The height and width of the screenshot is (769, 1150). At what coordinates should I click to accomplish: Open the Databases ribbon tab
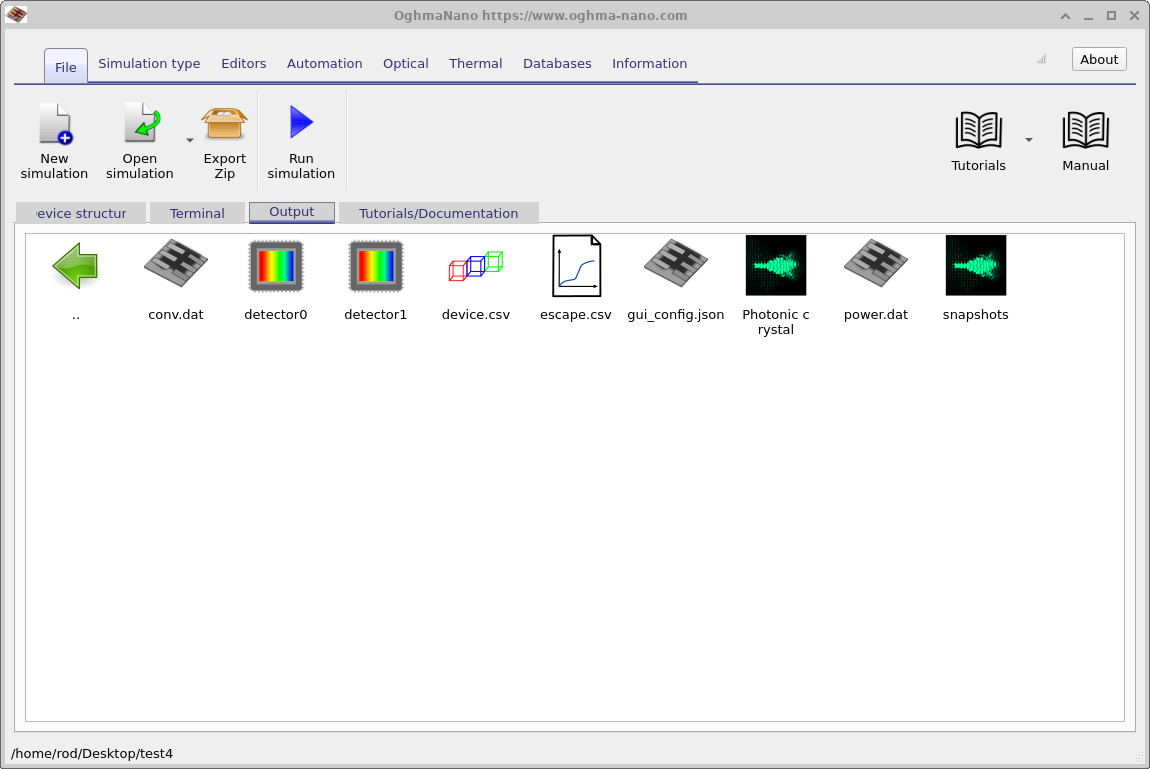click(x=557, y=64)
